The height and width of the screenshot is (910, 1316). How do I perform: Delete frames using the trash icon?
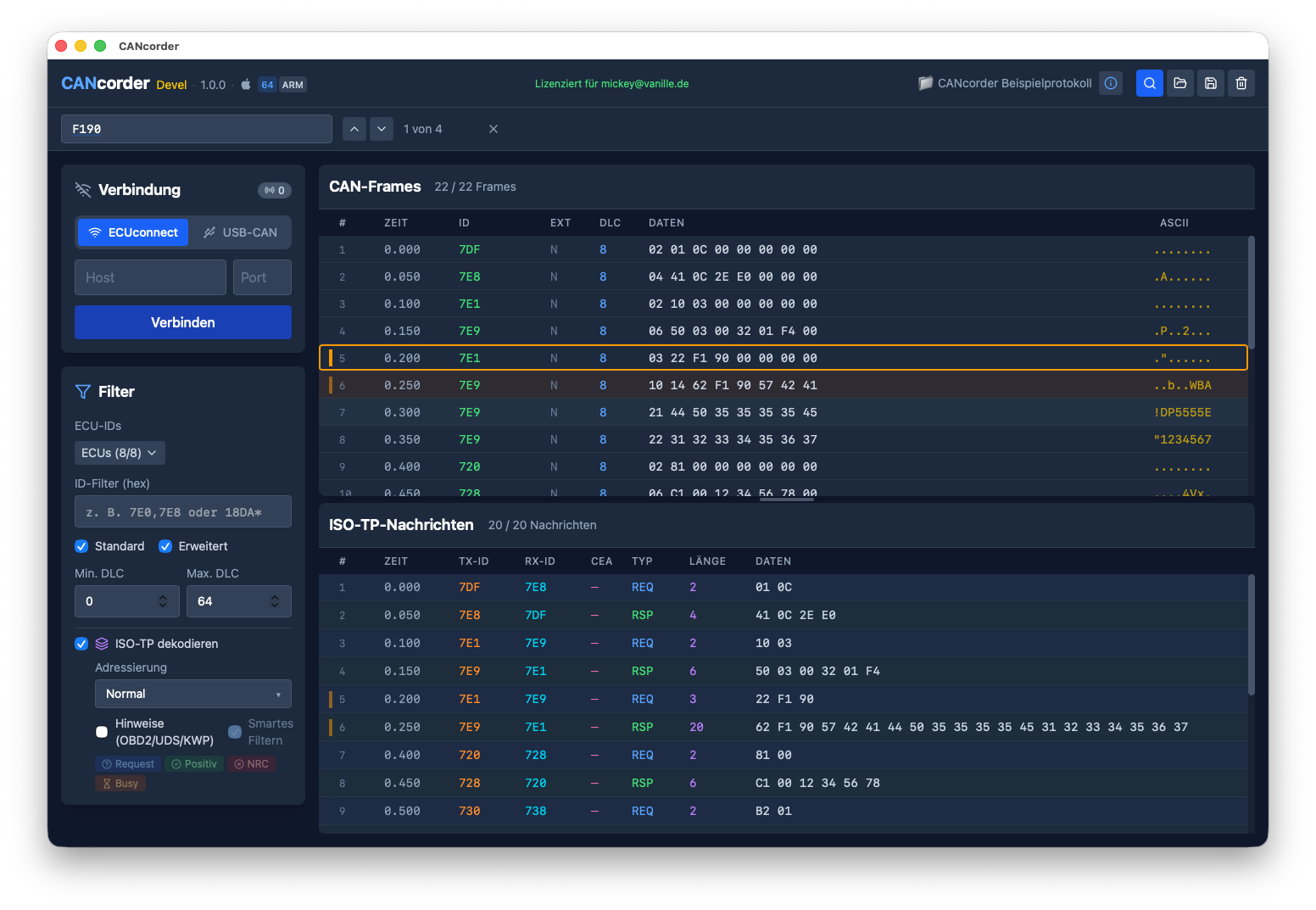[x=1241, y=83]
